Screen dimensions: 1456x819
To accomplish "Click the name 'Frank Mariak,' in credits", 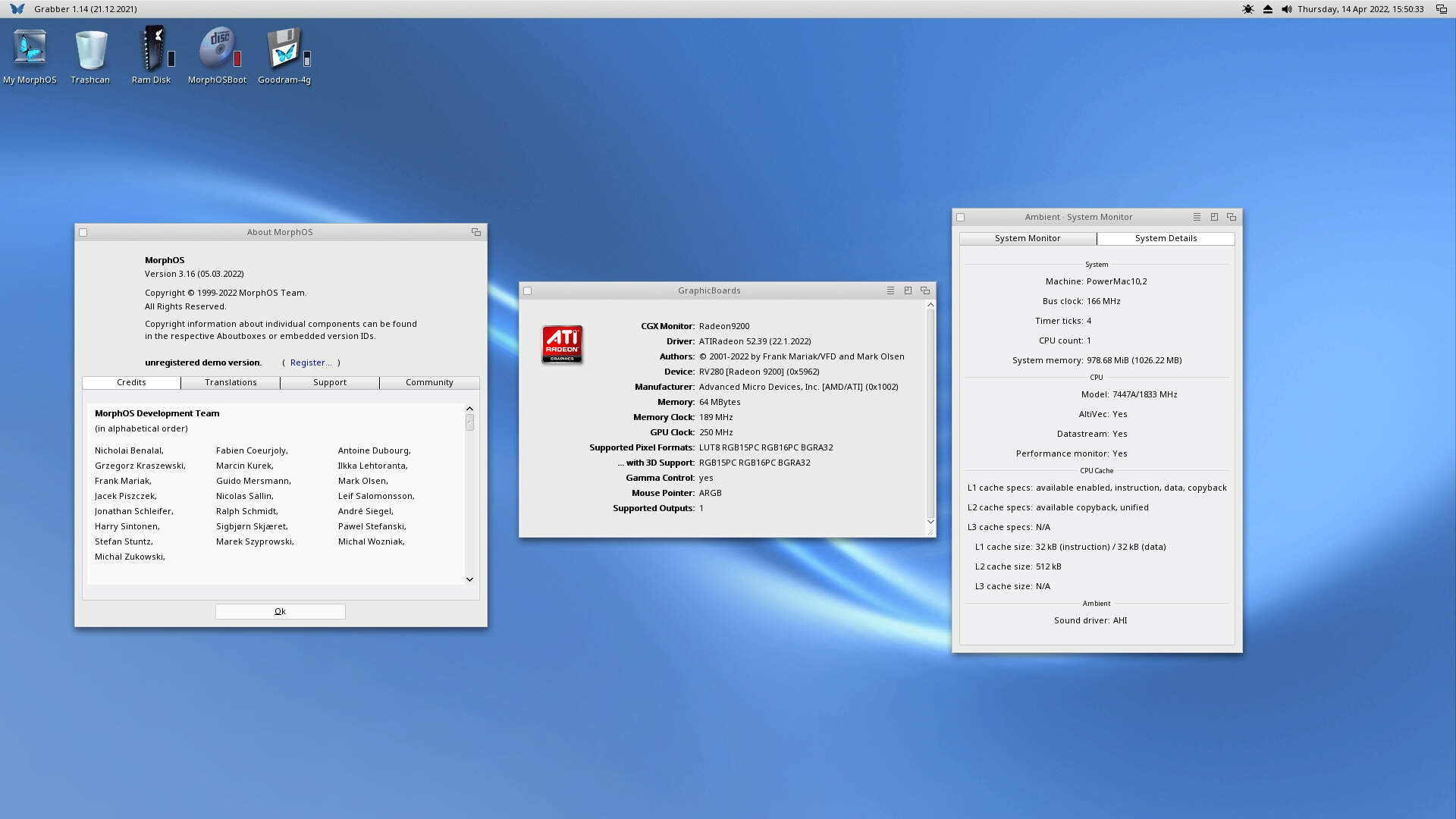I will [123, 481].
